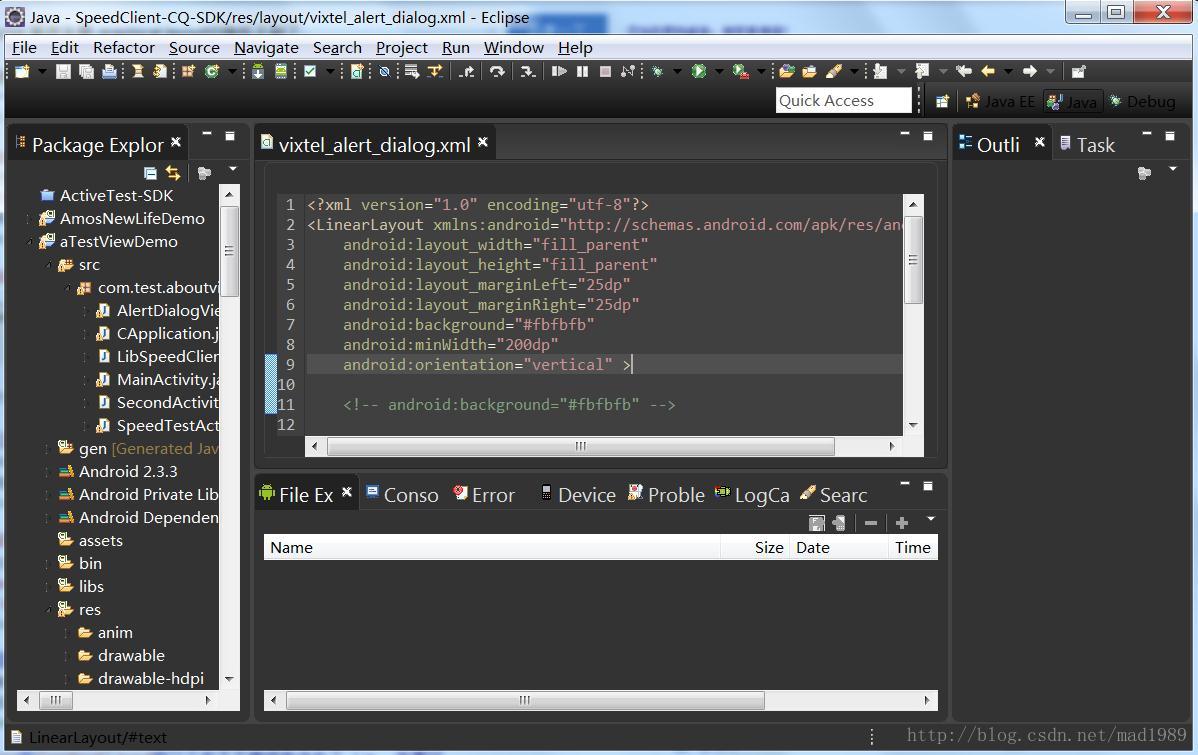
Task: Click the Save icon in toolbar
Action: click(x=63, y=71)
